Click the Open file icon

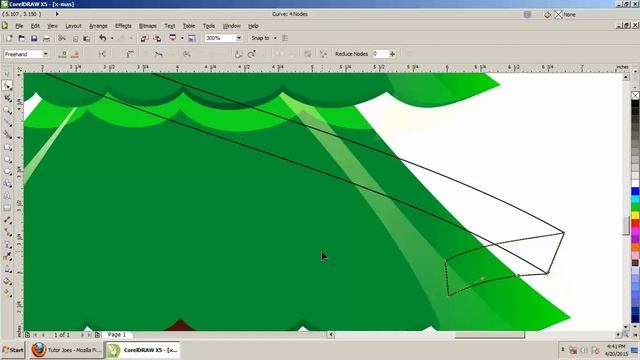pos(22,38)
